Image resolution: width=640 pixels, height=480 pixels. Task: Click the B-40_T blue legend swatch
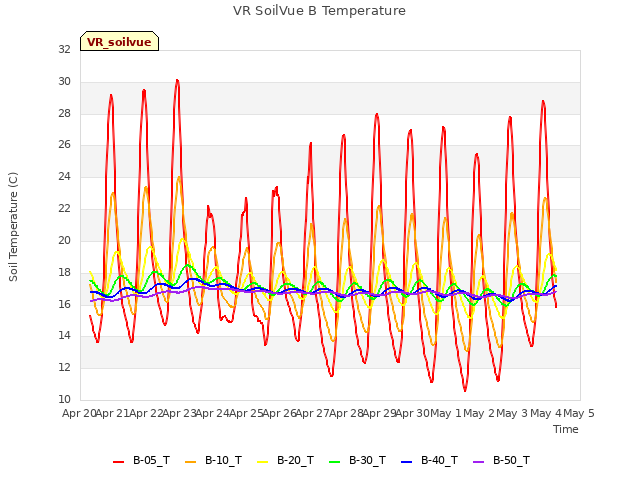pyautogui.click(x=407, y=462)
